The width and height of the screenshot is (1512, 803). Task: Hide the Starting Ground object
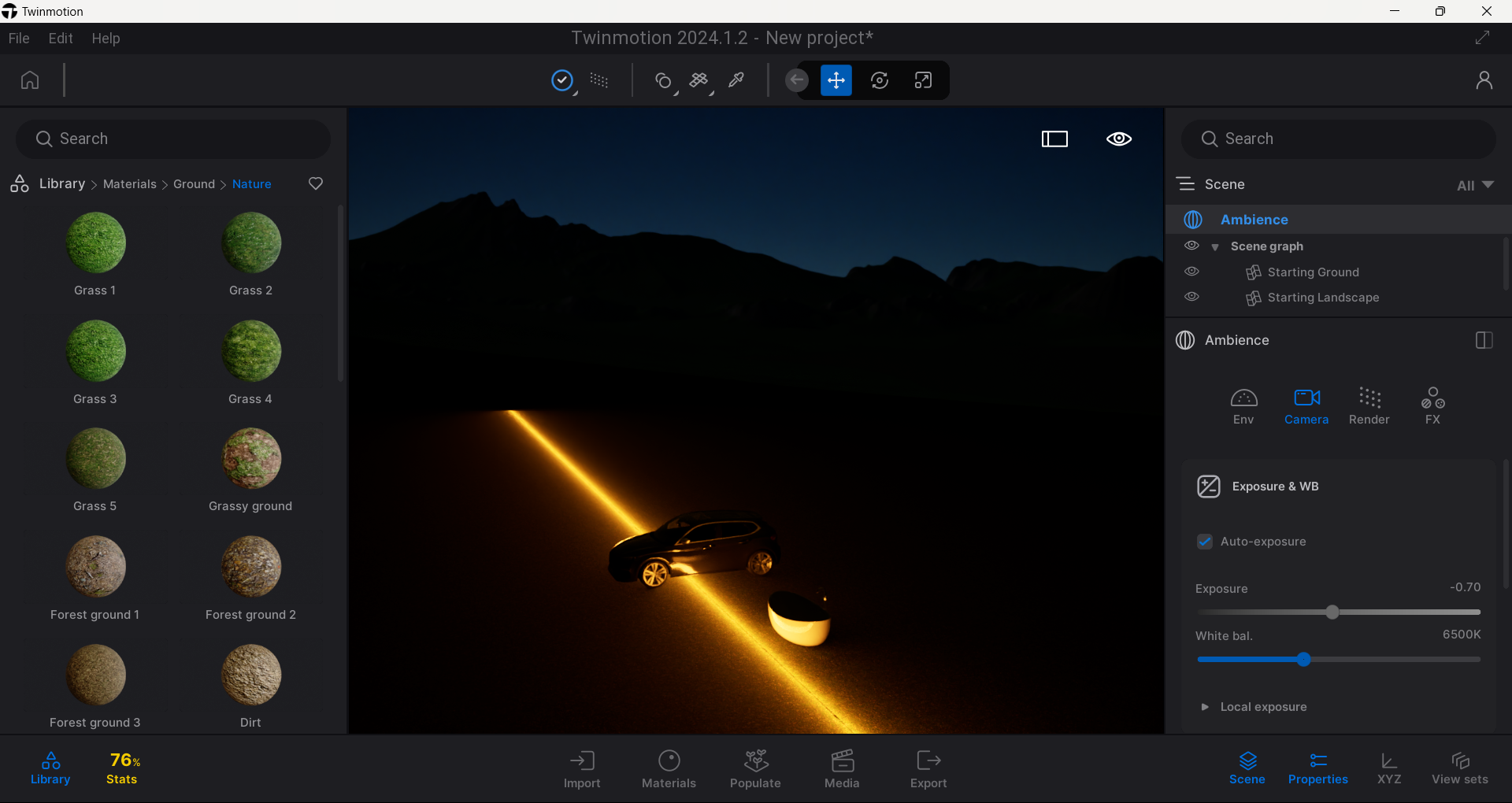(x=1192, y=272)
